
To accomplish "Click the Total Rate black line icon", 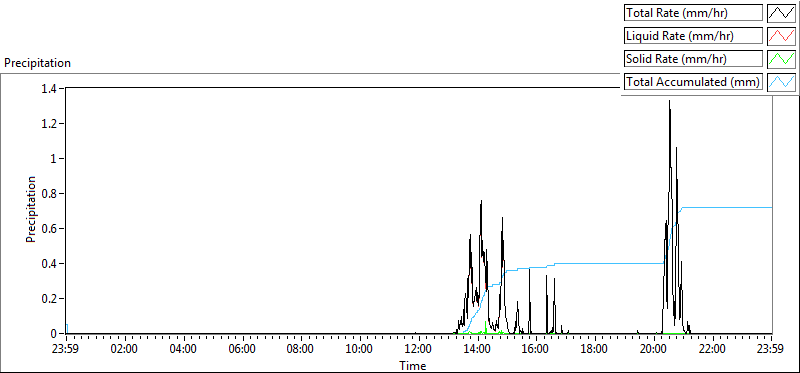I will [x=782, y=13].
